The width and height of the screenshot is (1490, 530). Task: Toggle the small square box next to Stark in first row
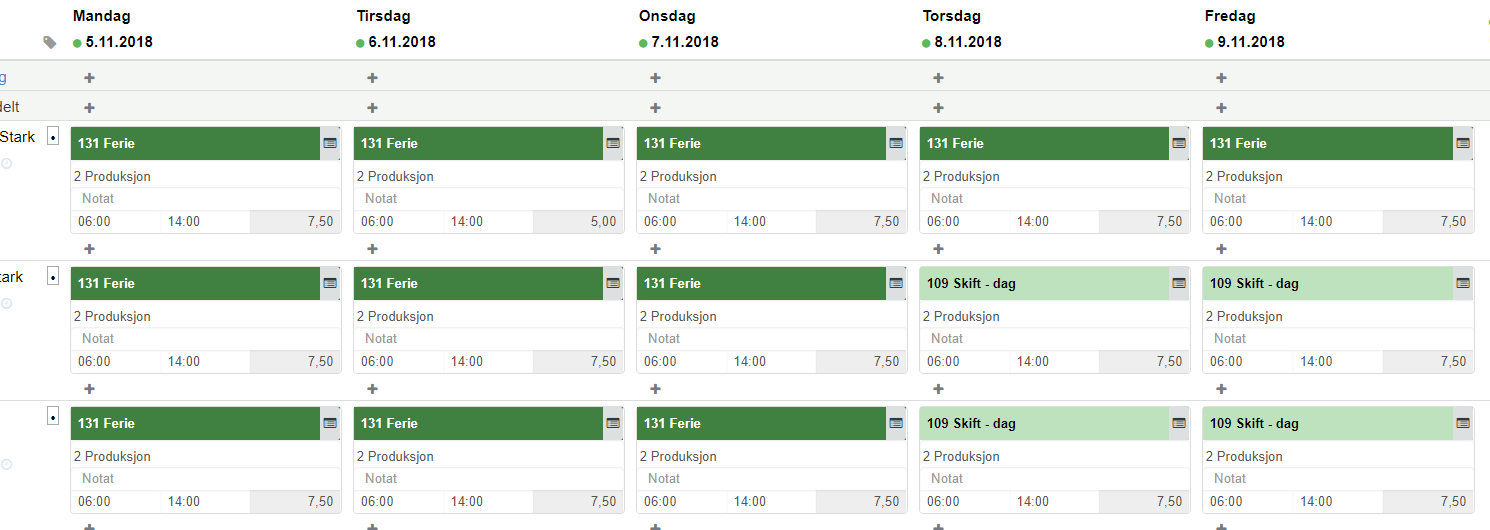click(53, 137)
